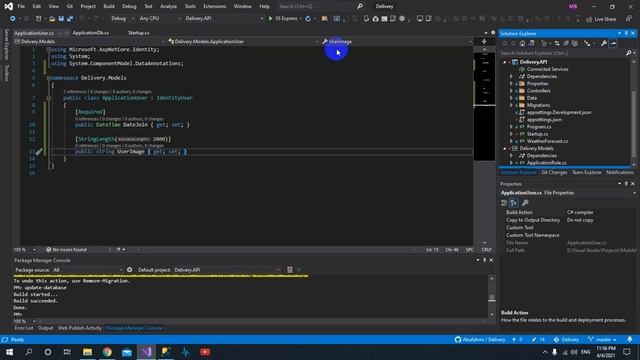Click the wrench Properties icon in Solution Explorer

coord(604,43)
